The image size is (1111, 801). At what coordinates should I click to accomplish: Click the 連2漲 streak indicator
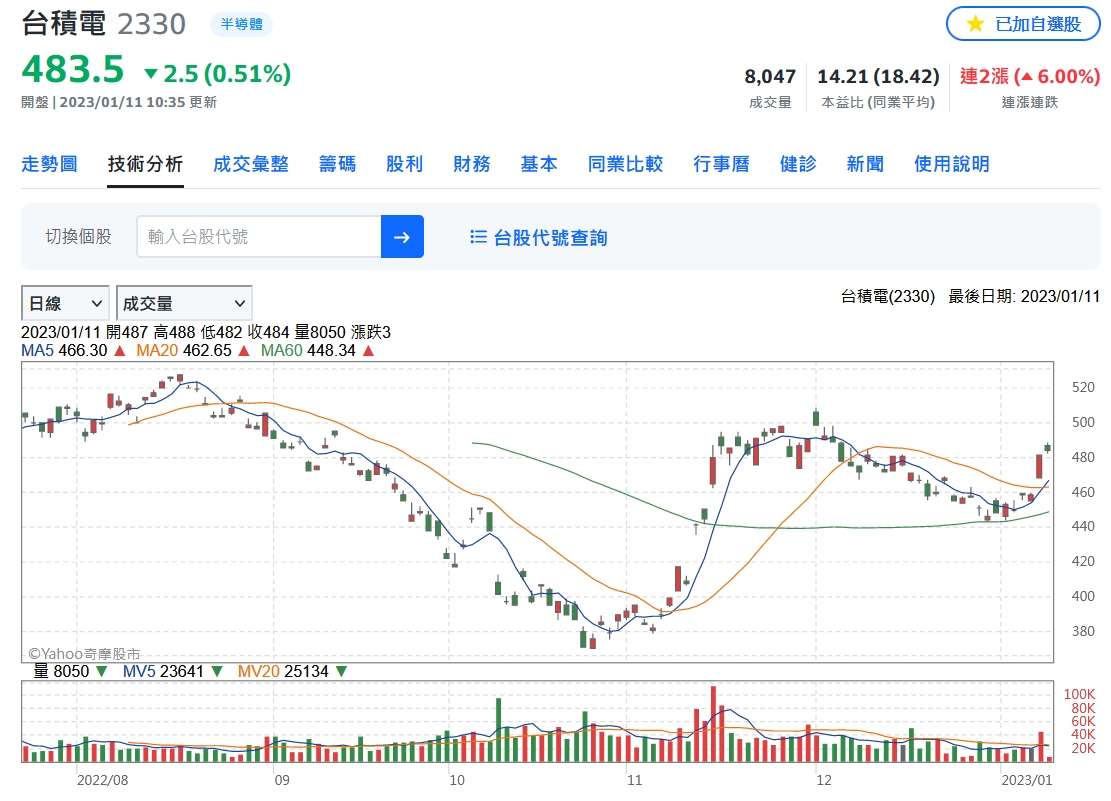pos(1030,77)
